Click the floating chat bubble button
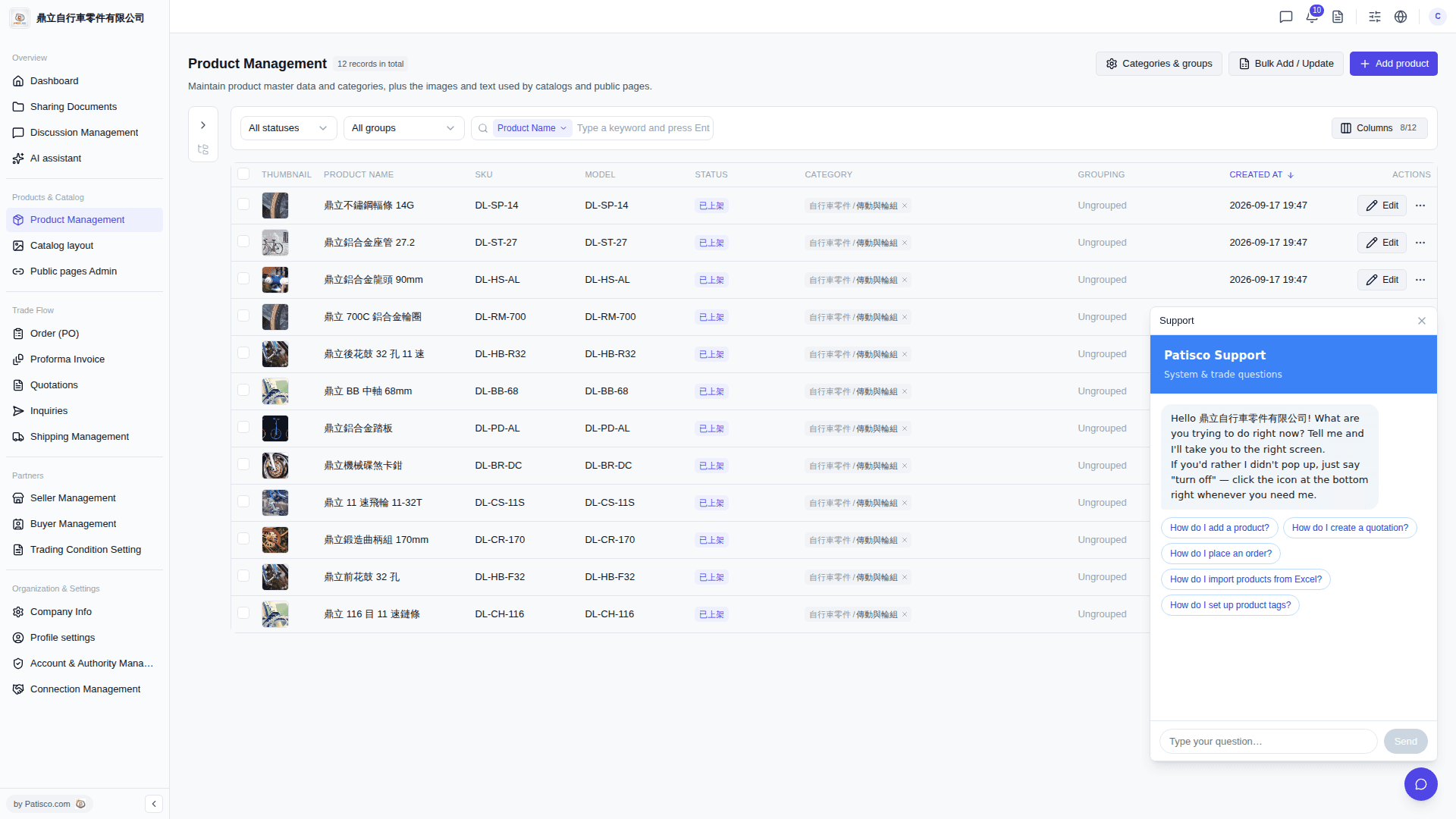Viewport: 1456px width, 819px height. coord(1421,784)
